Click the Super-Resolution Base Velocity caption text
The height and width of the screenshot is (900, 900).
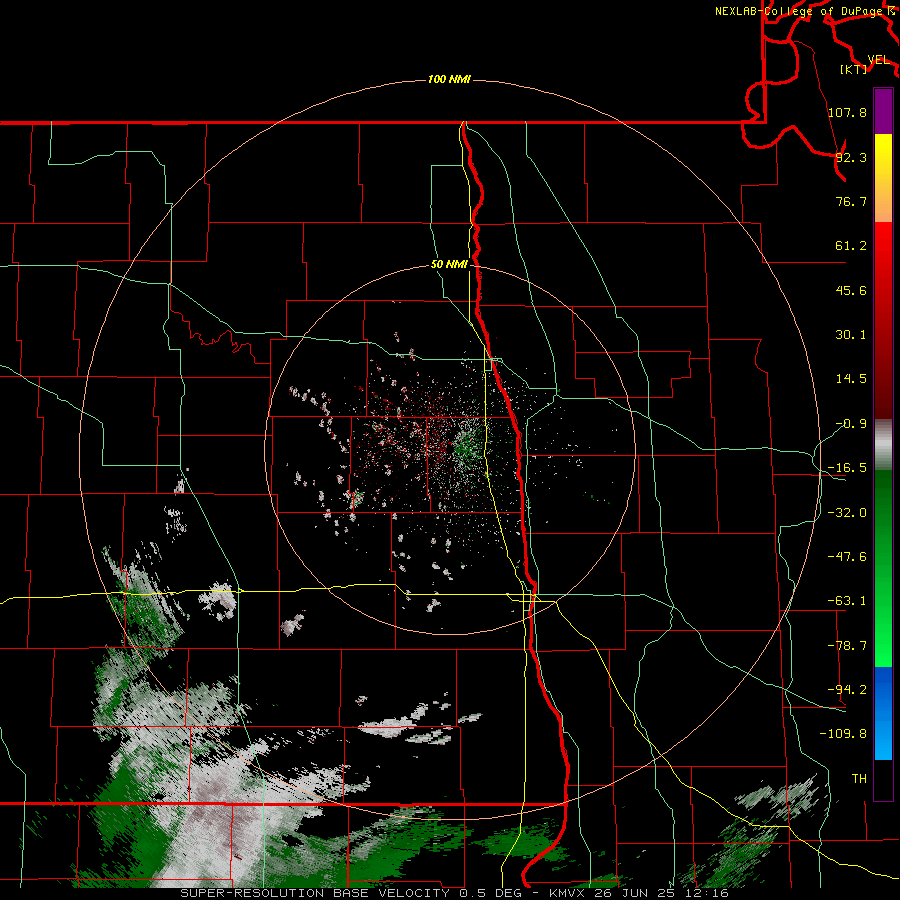click(315, 893)
